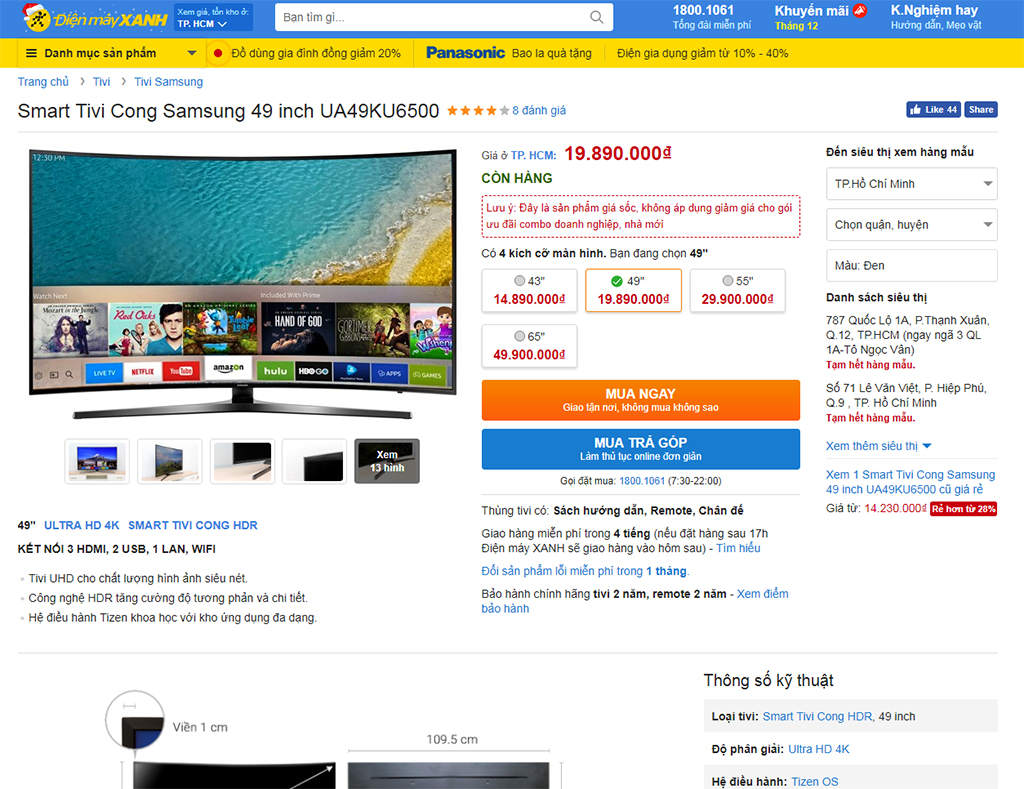This screenshot has width=1024, height=789.
Task: Click the SMART TIVI CONG HDR link
Action: (193, 525)
